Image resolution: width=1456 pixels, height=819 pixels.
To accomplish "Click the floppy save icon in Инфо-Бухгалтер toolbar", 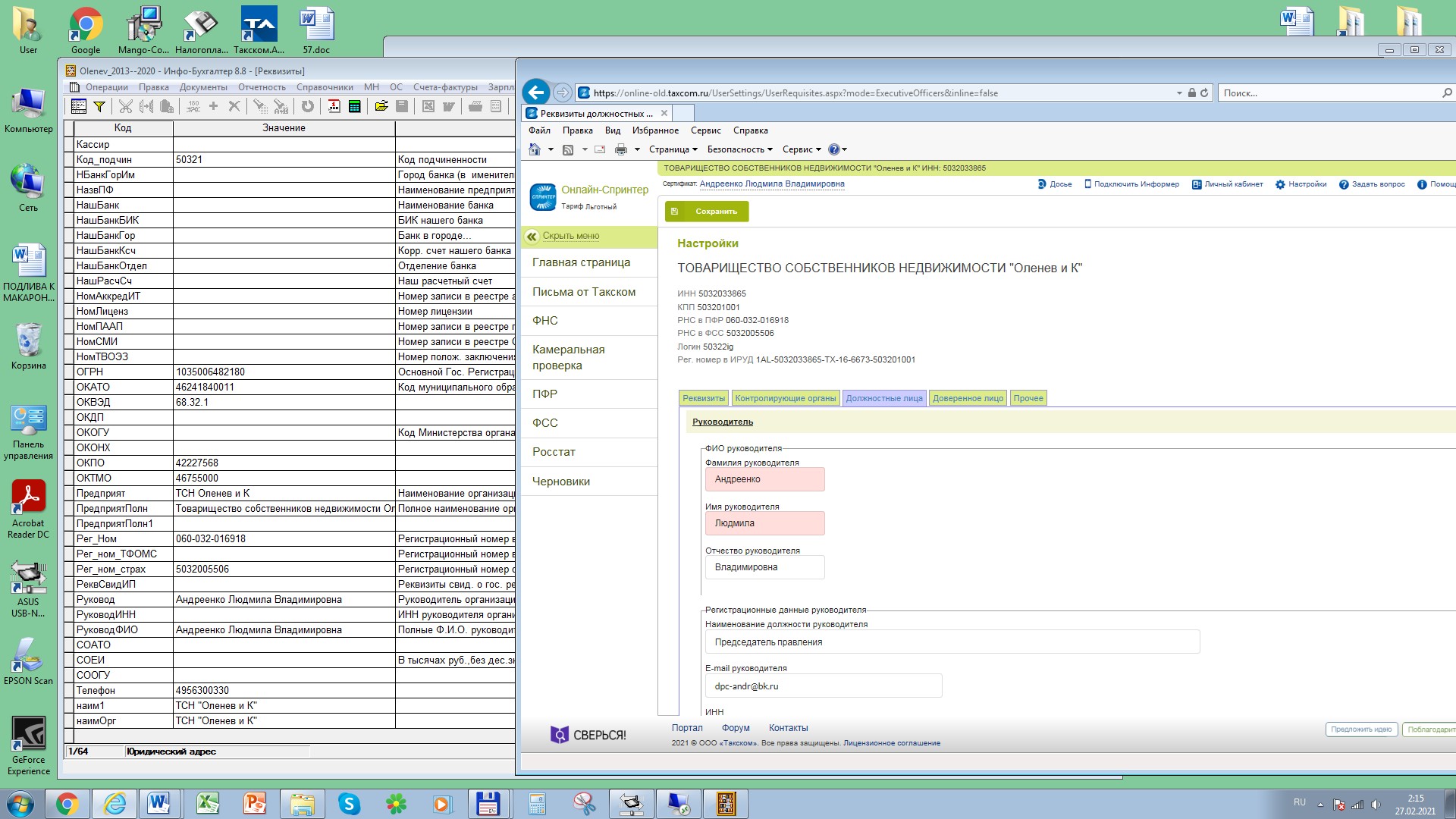I will (x=402, y=106).
